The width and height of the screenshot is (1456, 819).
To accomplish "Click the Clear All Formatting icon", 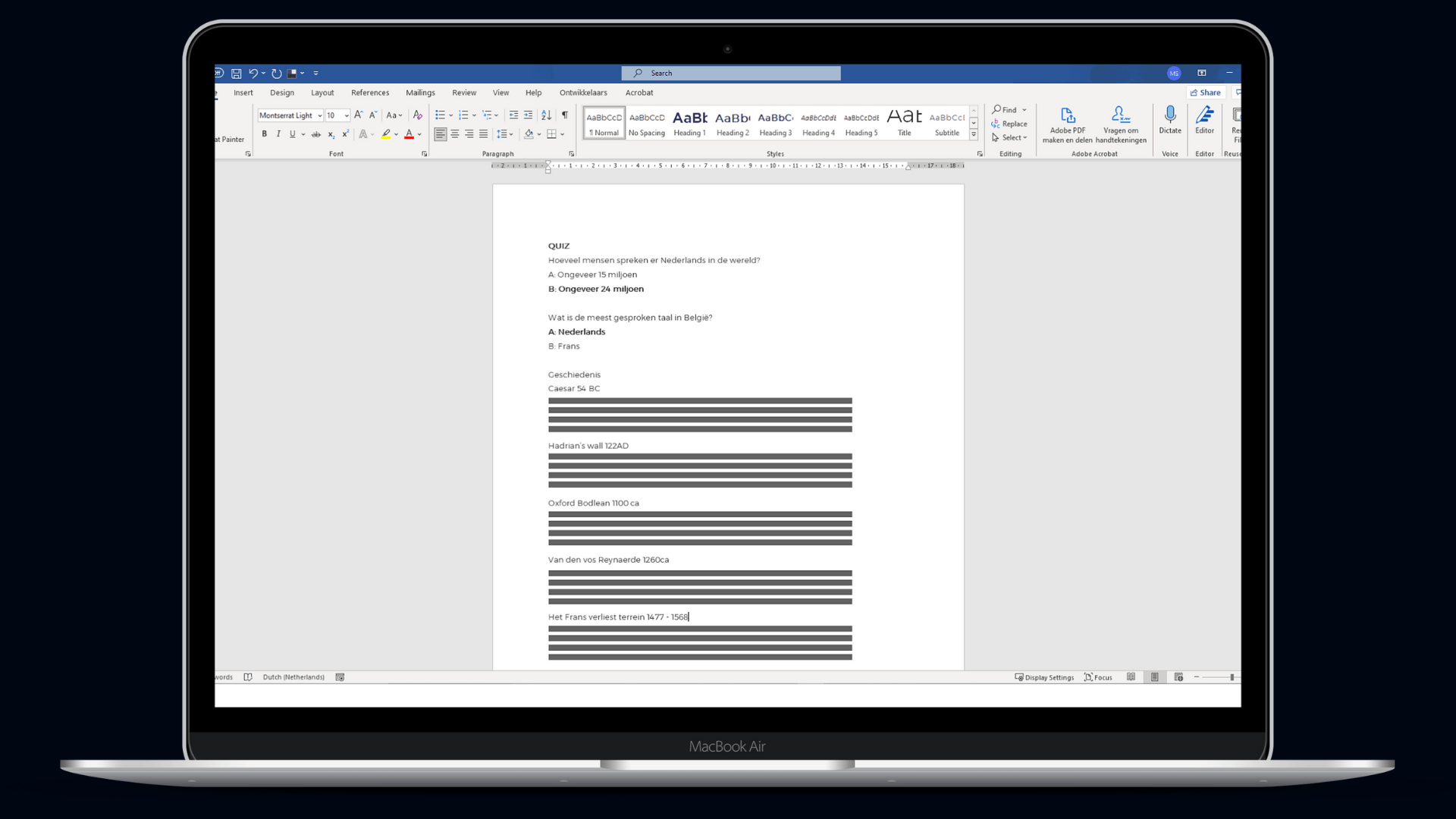I will 417,115.
